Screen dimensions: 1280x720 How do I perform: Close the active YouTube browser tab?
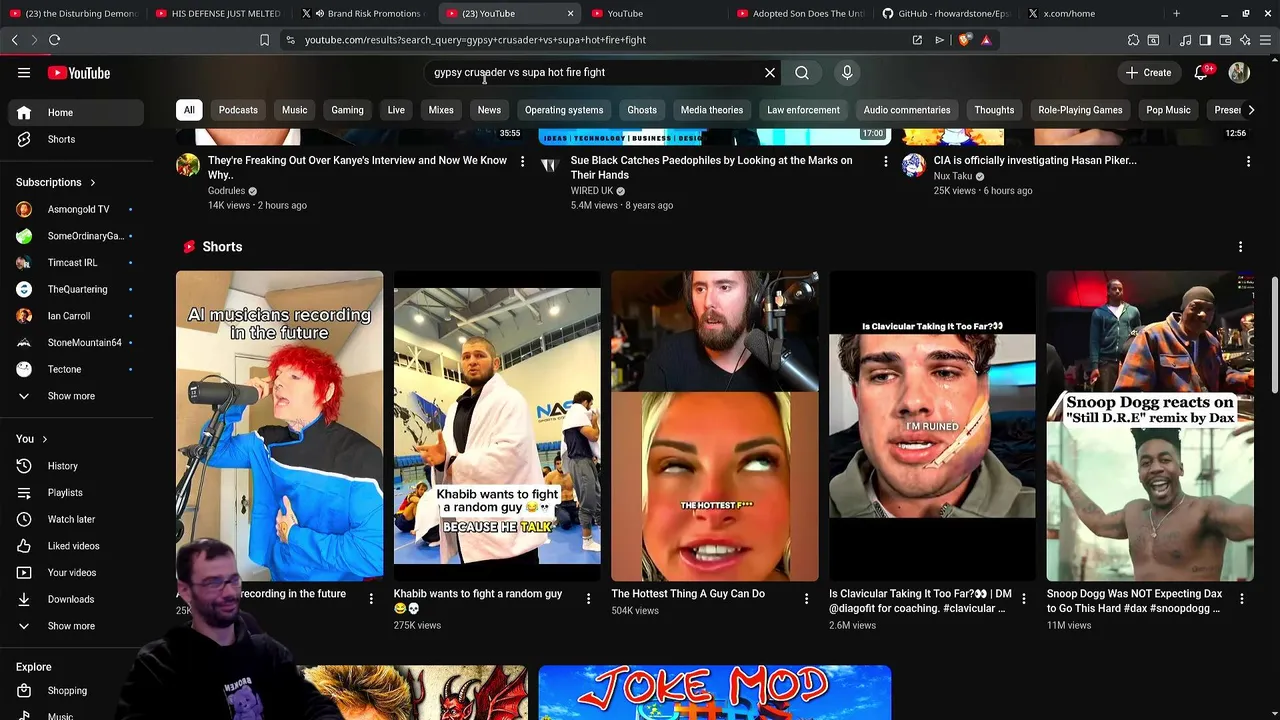[x=570, y=13]
